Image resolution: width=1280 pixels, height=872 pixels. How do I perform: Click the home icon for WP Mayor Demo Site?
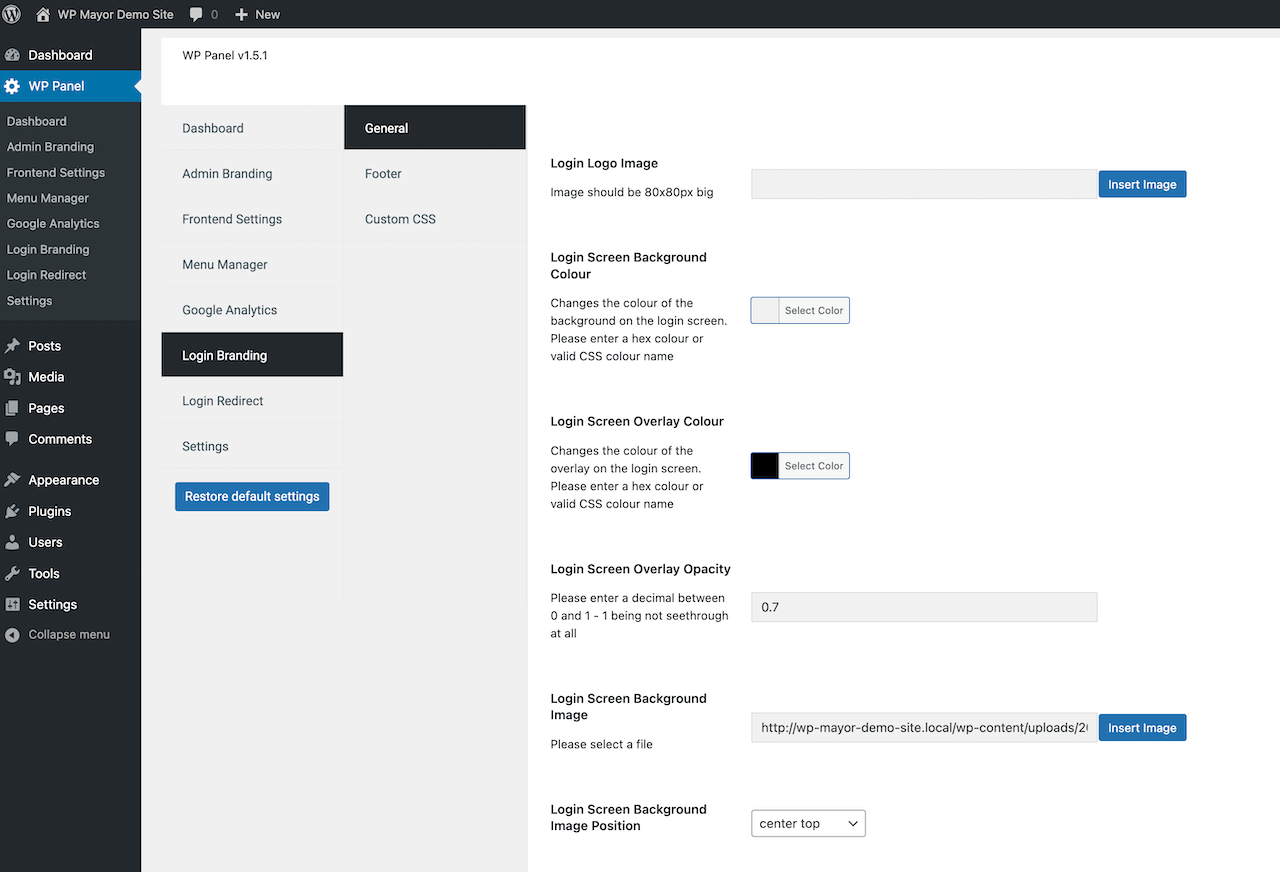[43, 14]
